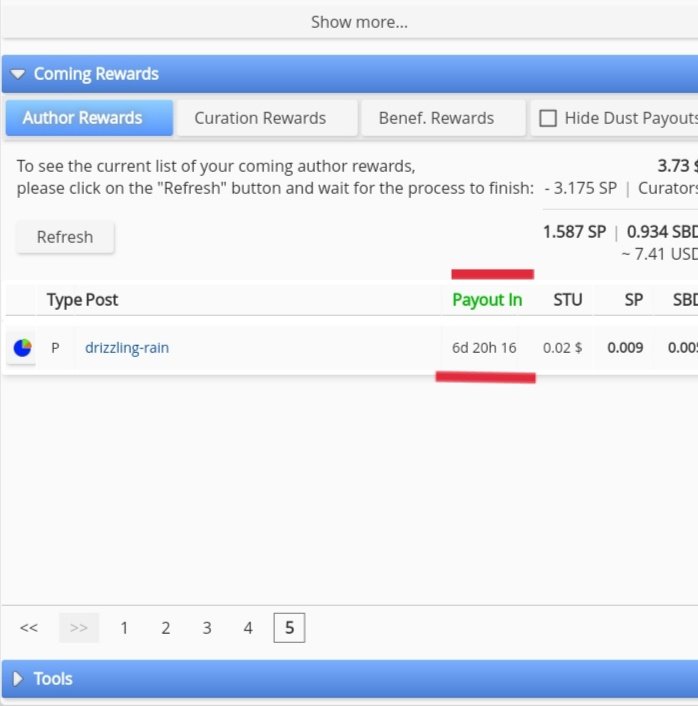The height and width of the screenshot is (706, 698).
Task: Sort by the Post column header
Action: pos(102,300)
